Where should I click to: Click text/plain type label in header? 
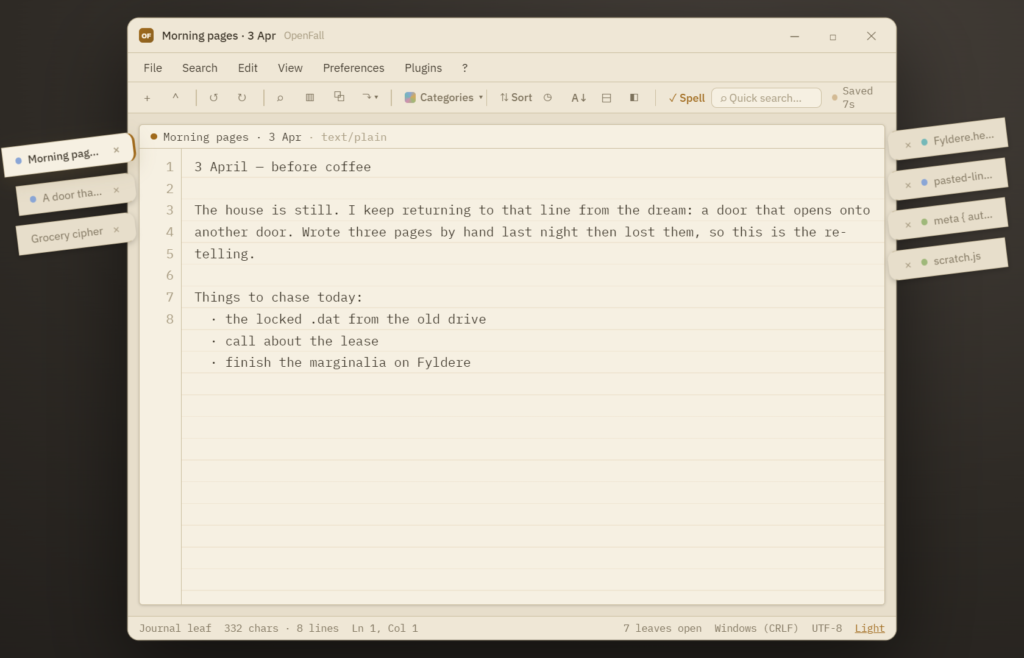(353, 137)
